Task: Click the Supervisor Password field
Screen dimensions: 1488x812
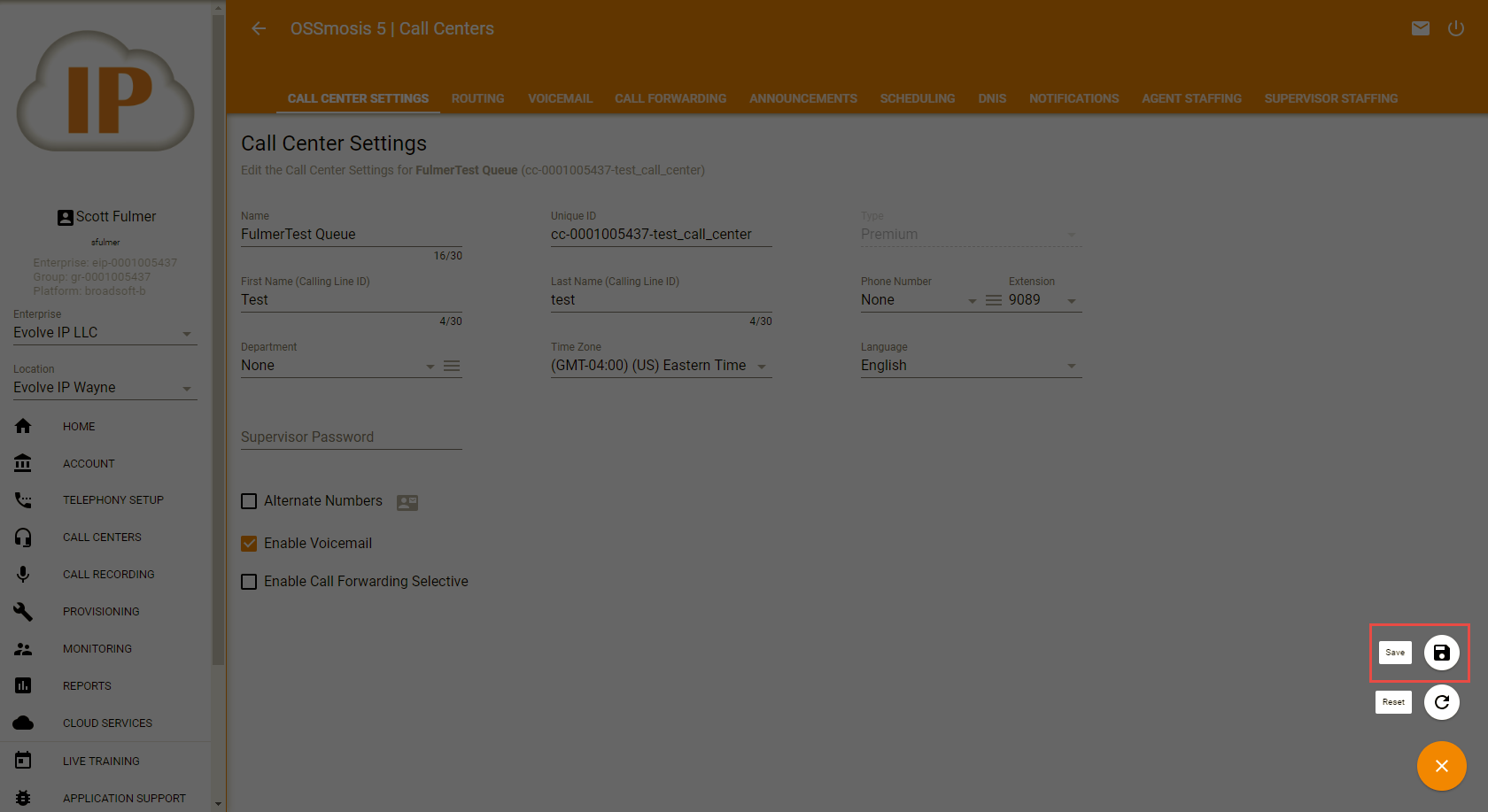Action: pyautogui.click(x=351, y=437)
